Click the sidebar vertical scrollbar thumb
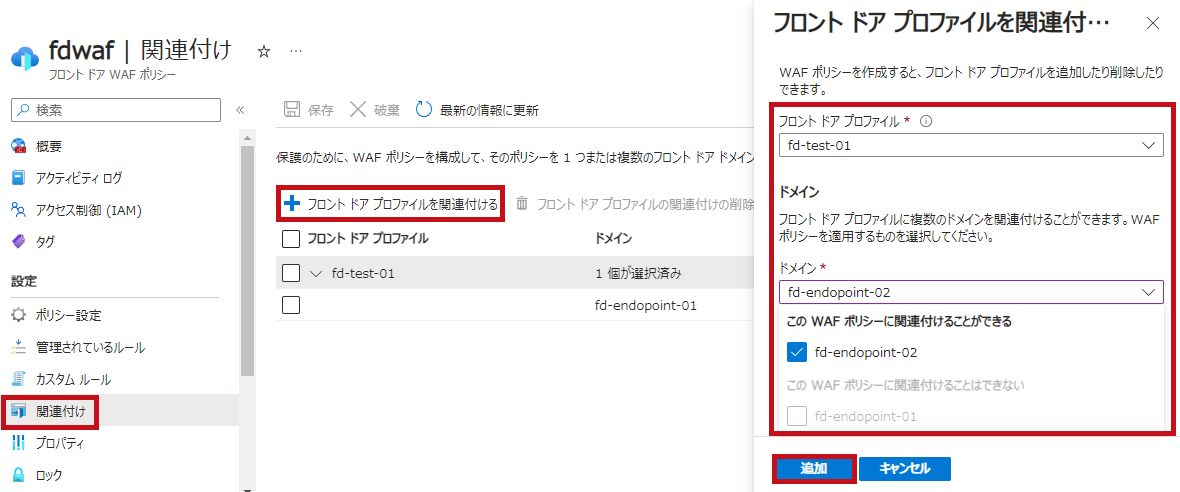The width and height of the screenshot is (1180, 492). (x=248, y=260)
